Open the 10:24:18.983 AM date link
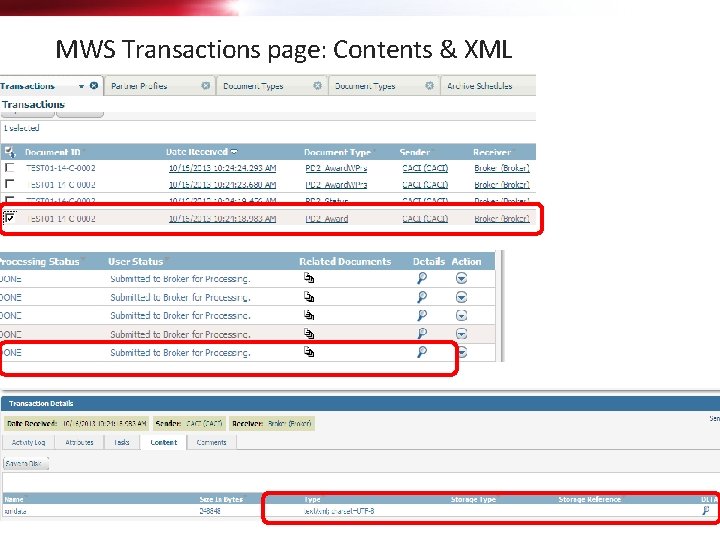Screen dimensions: 720x540 (x=222, y=219)
